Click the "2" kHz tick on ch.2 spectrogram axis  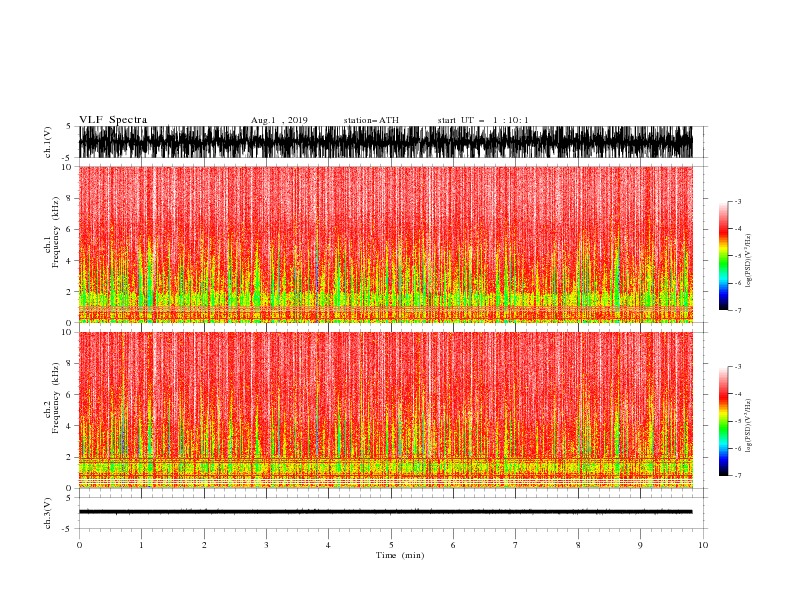tap(69, 457)
